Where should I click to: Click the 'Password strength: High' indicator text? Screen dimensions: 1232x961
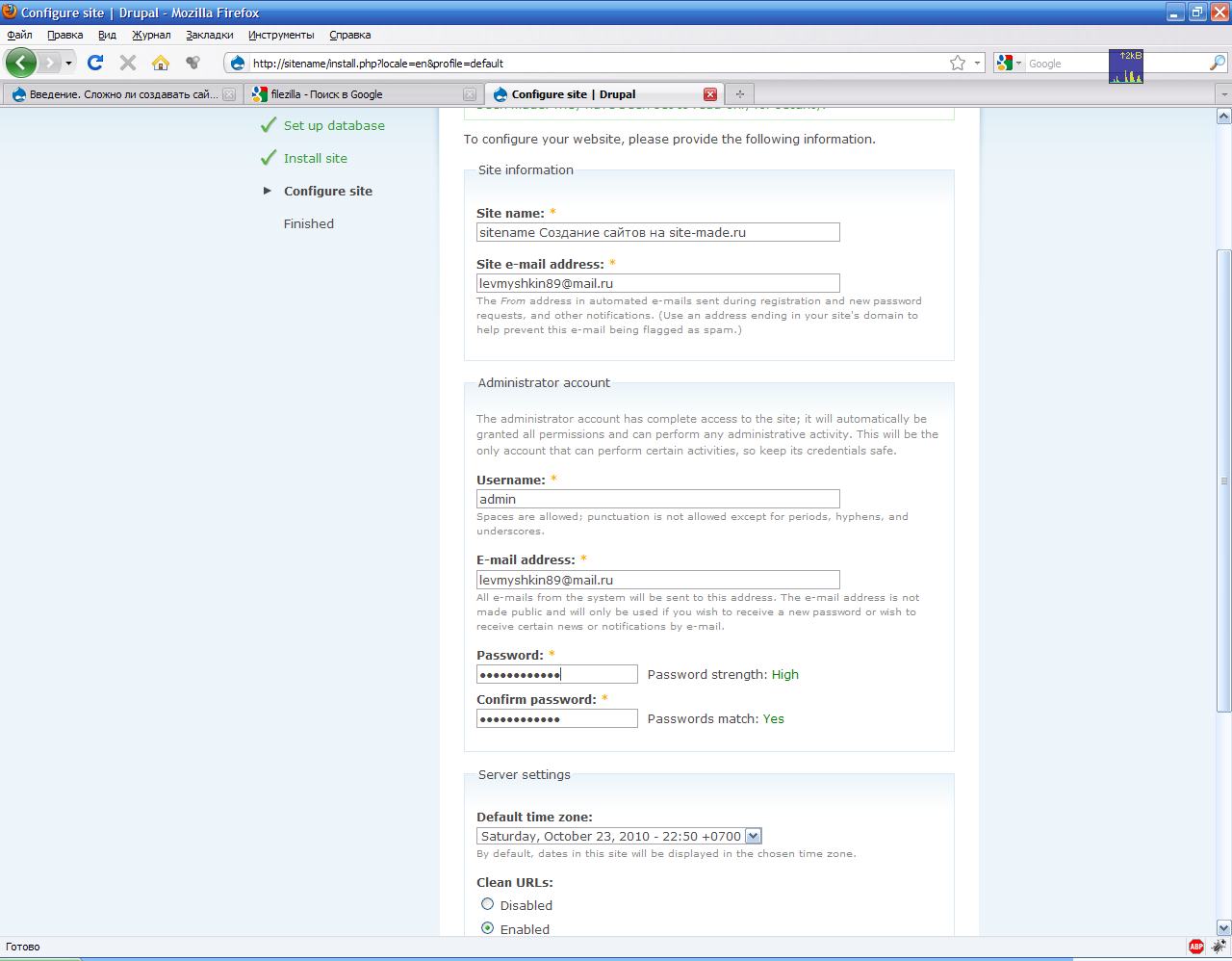point(723,674)
